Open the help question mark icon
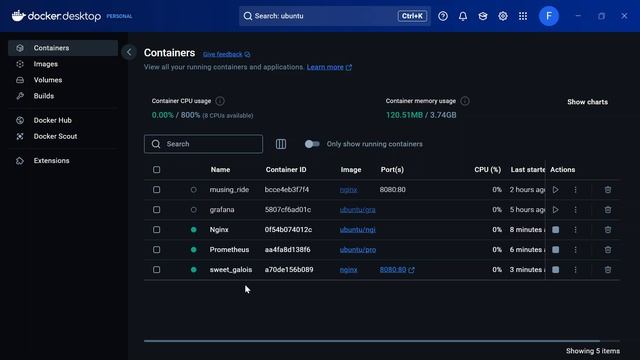 pos(443,16)
